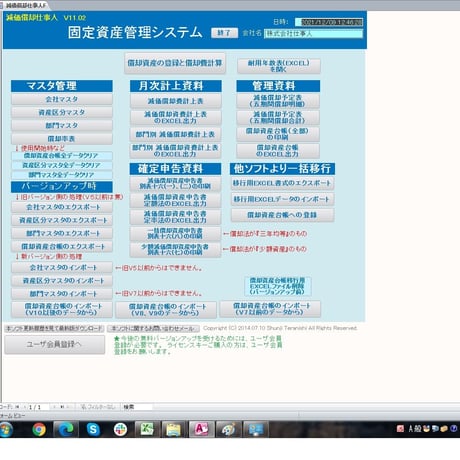This screenshot has width=460, height=460.
Task: Open 減価償却予定表(五期間償却合計)
Action: (278, 117)
